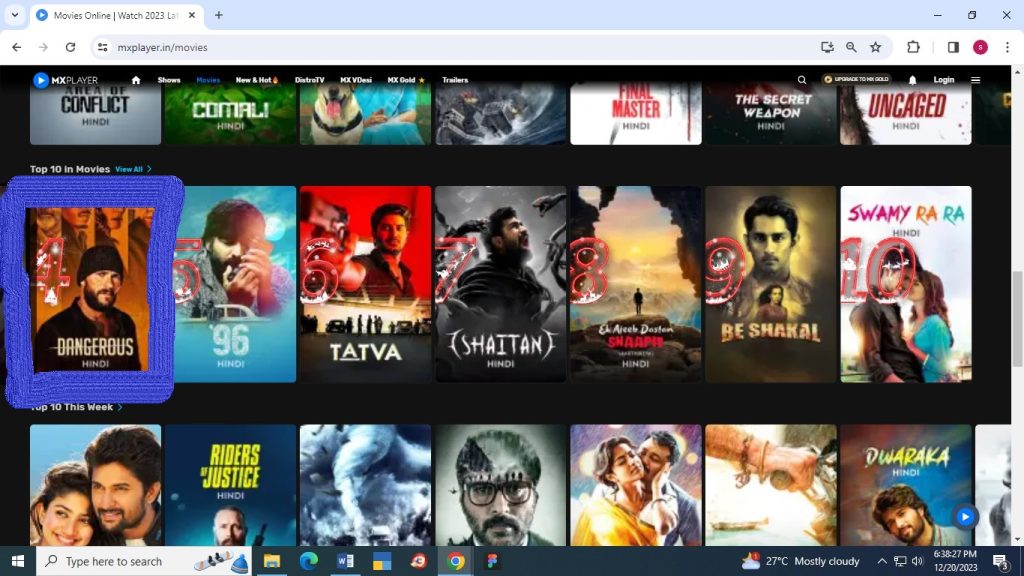Click the Chrome icon in the taskbar
The width and height of the screenshot is (1024, 576).
(456, 561)
